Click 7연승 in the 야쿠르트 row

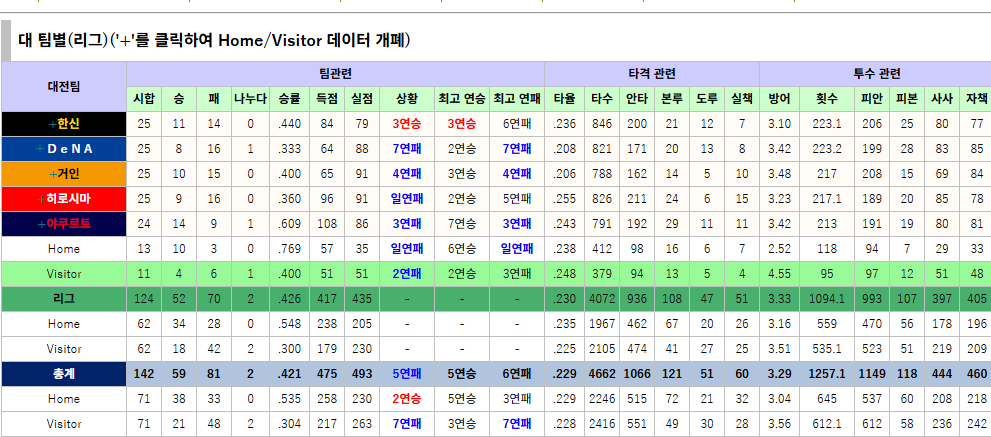click(x=462, y=224)
